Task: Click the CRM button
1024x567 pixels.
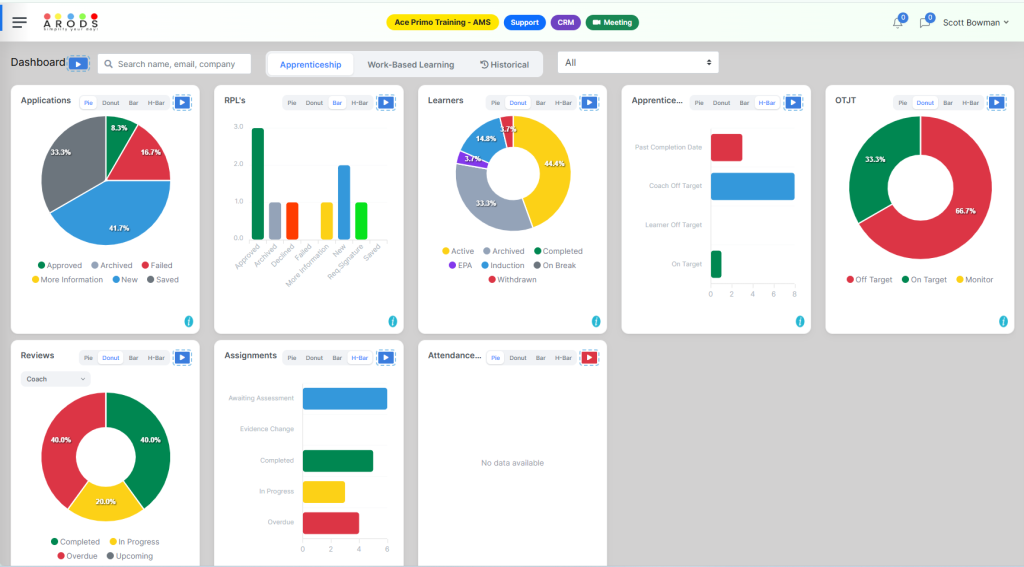Action: (x=566, y=22)
